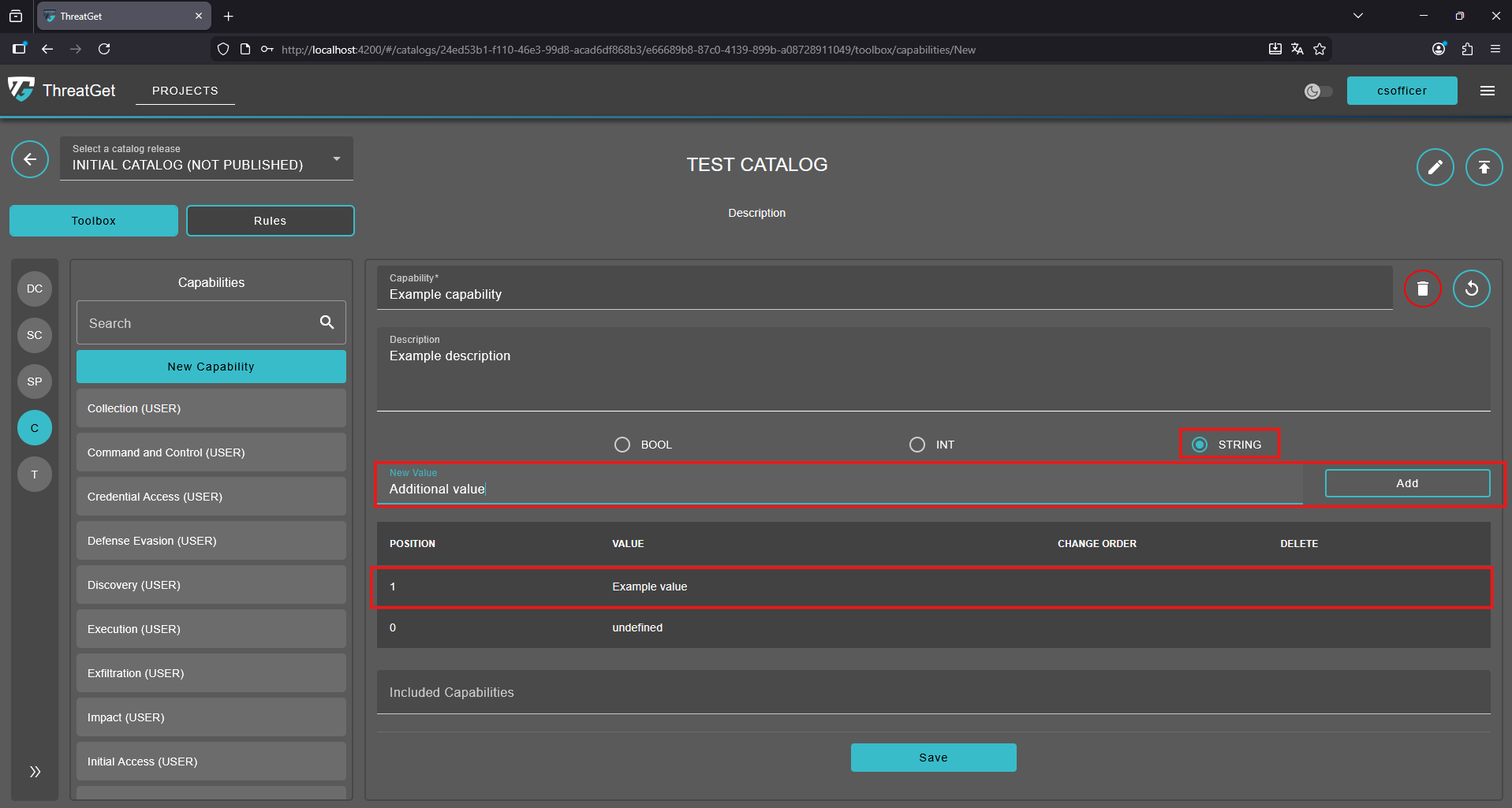This screenshot has width=1512, height=808.
Task: Open the PROJECTS menu item
Action: [x=185, y=91]
